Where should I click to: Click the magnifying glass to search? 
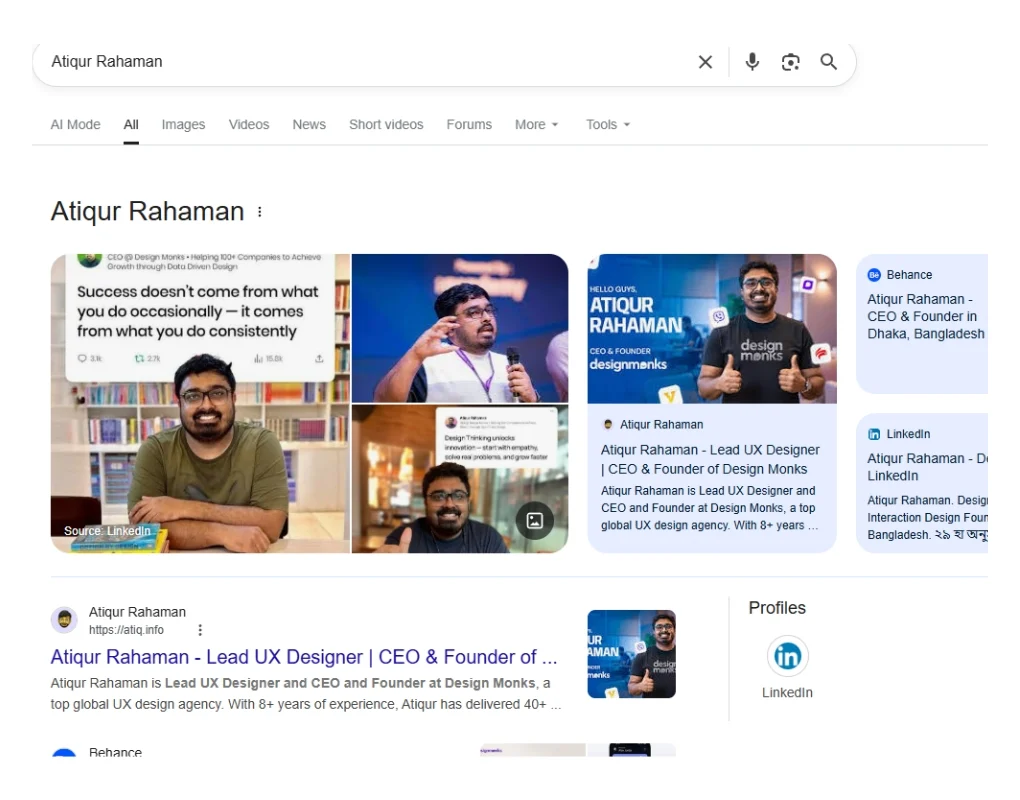(x=828, y=61)
